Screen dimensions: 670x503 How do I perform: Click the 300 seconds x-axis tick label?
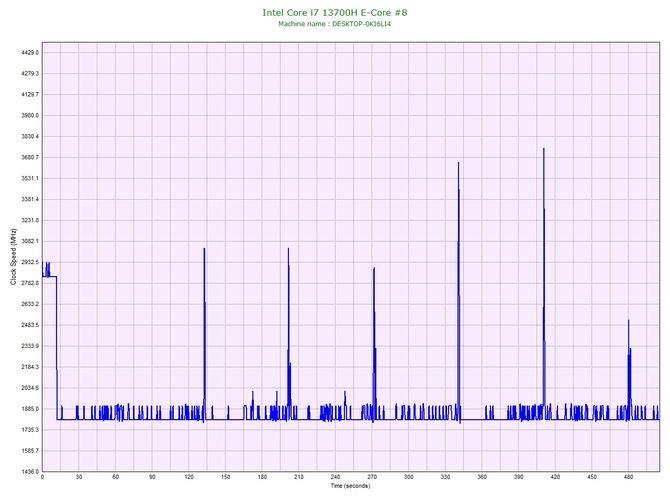(408, 477)
